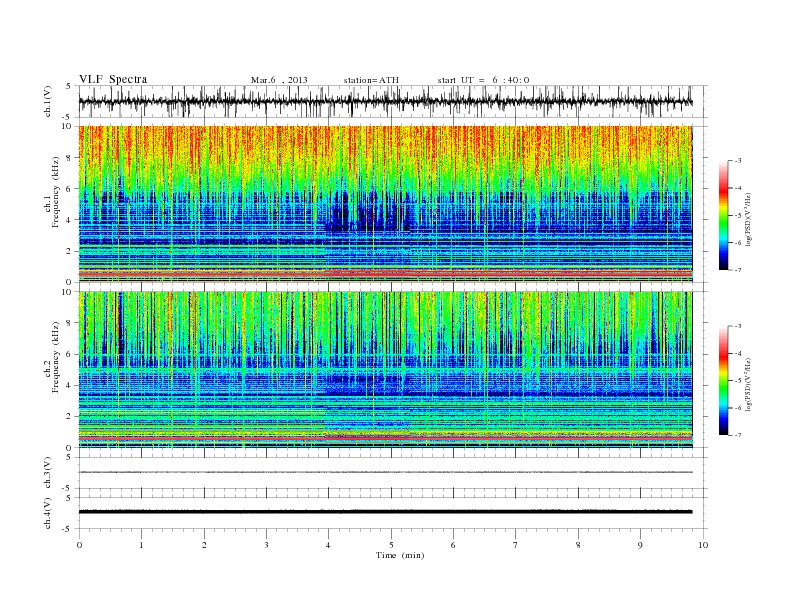The image size is (792, 612).
Task: Select the "start UT = 6 :40: 0" text
Action: click(x=483, y=80)
